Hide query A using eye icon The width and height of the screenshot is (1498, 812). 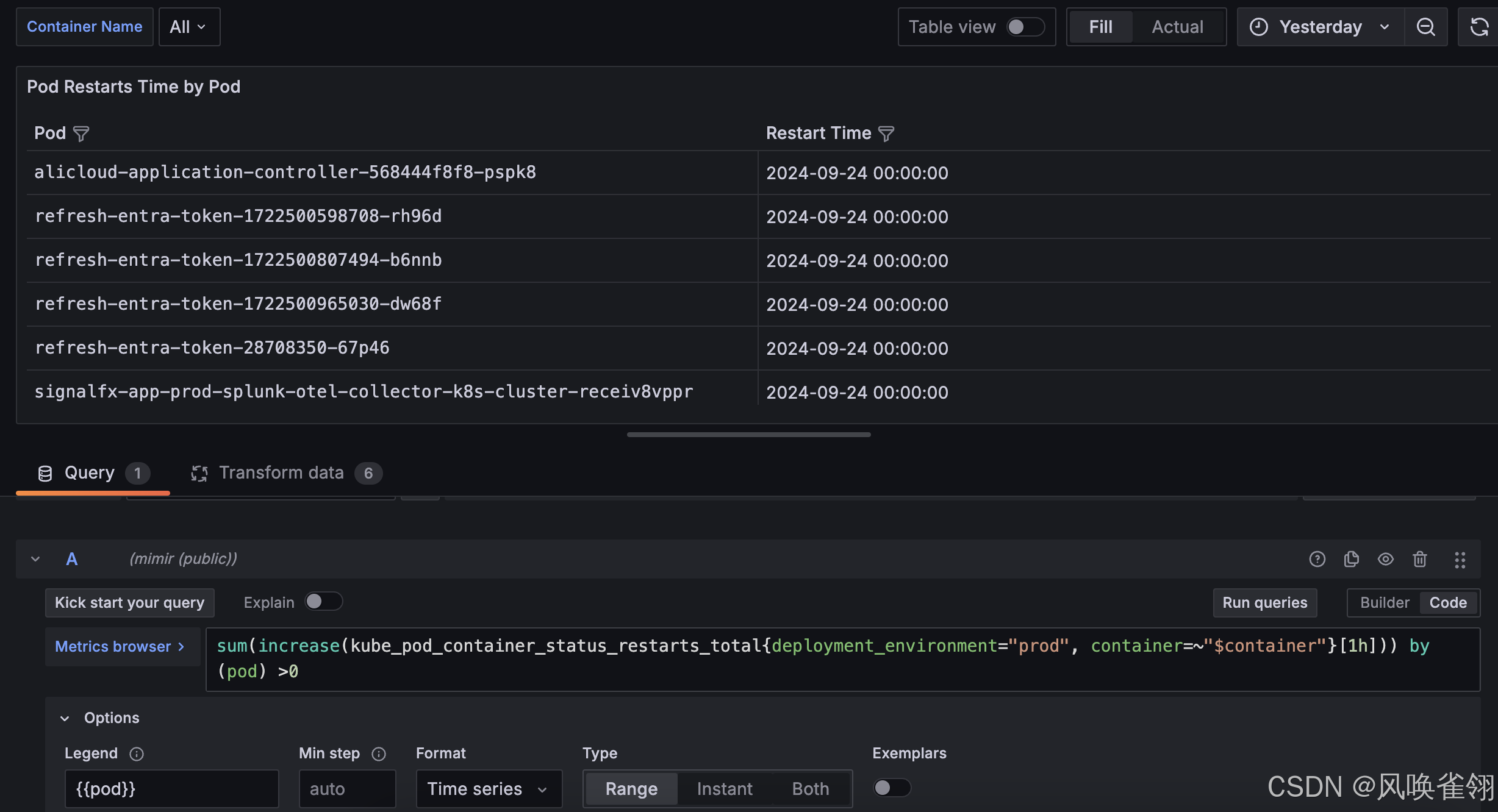click(x=1386, y=559)
